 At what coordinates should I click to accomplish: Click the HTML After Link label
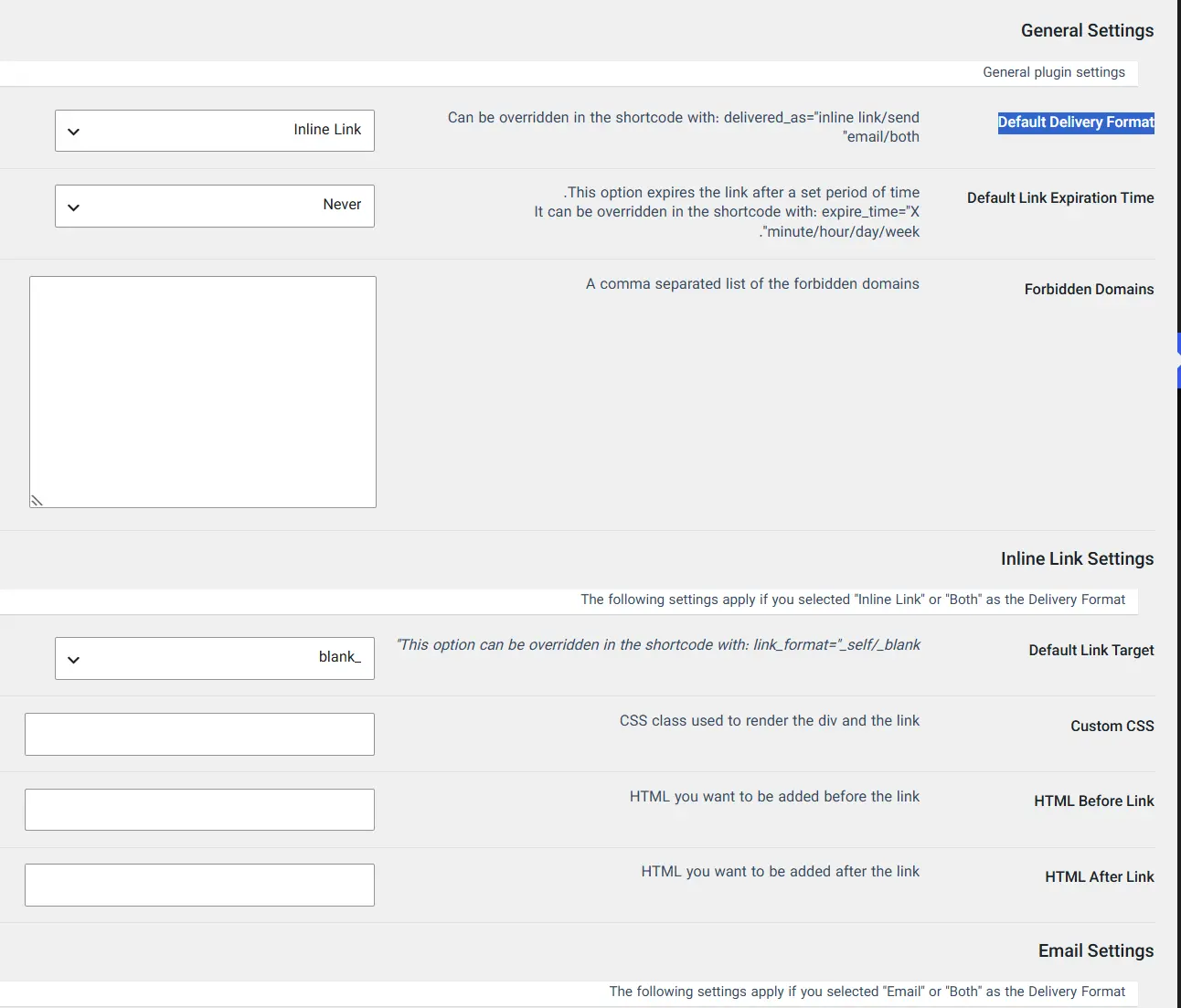coord(1100,877)
